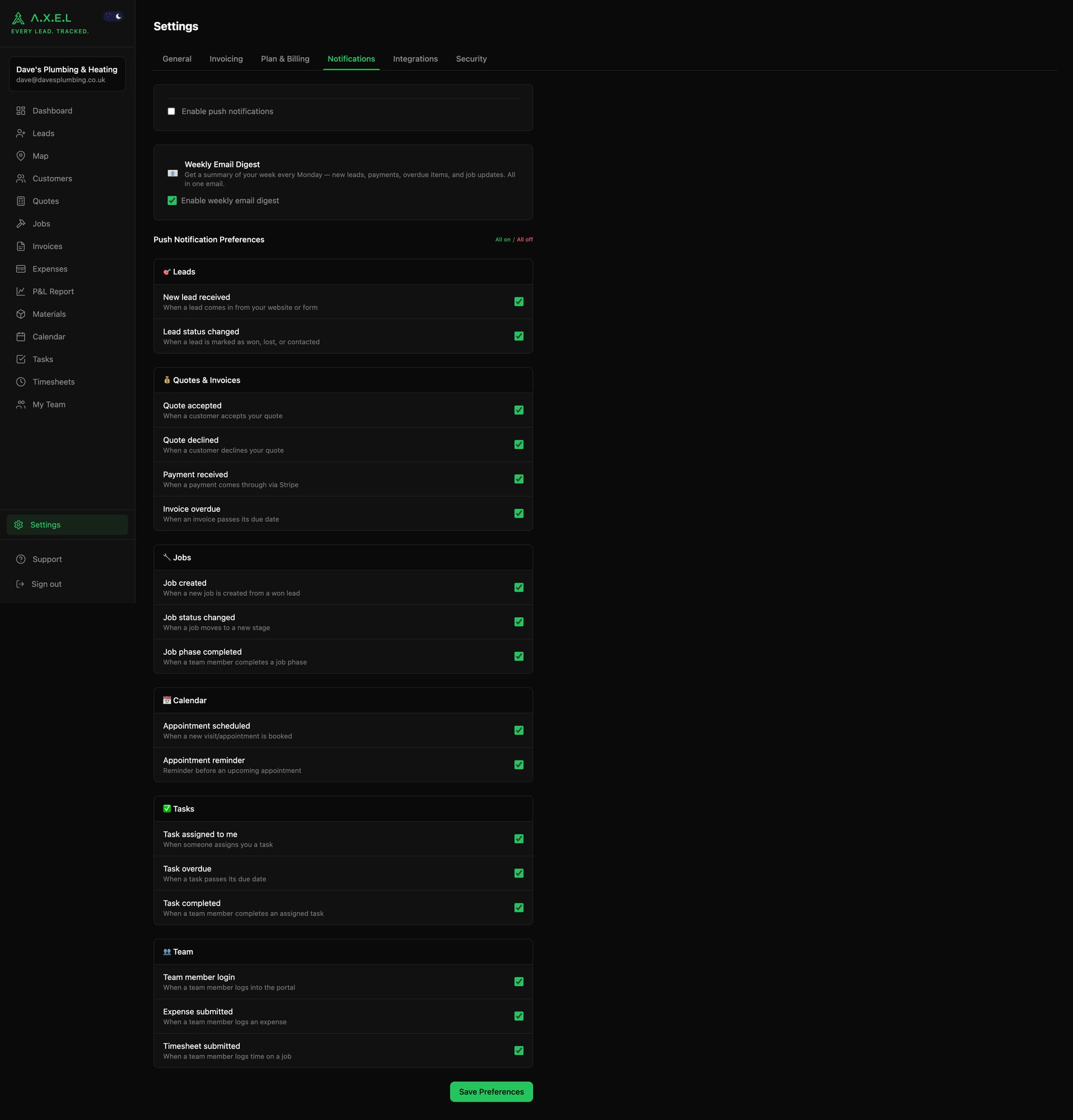Turn all notifications off via All off link

point(524,240)
